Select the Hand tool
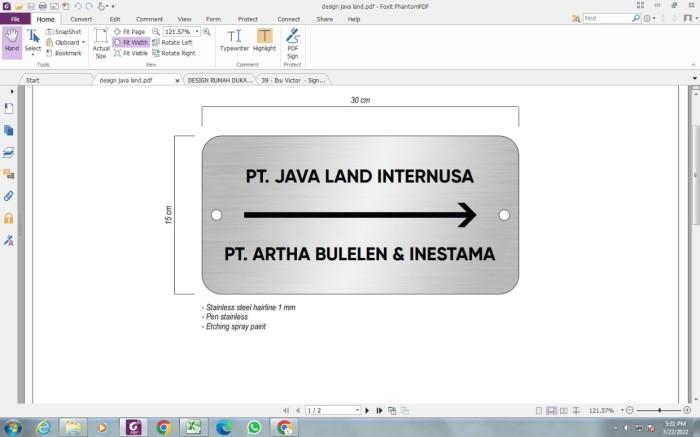This screenshot has width=700, height=437. click(x=12, y=42)
